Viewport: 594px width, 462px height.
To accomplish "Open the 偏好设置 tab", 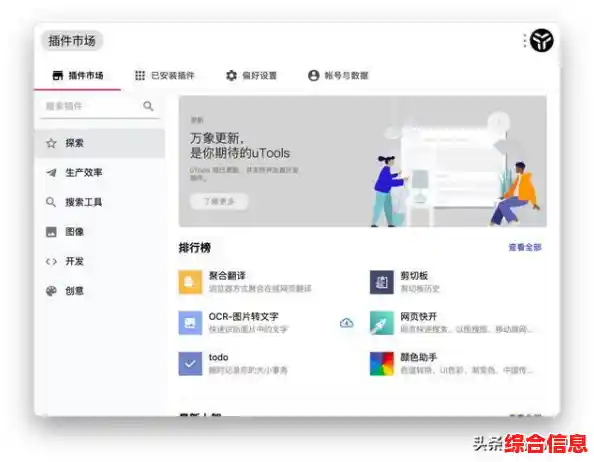I will pyautogui.click(x=251, y=75).
